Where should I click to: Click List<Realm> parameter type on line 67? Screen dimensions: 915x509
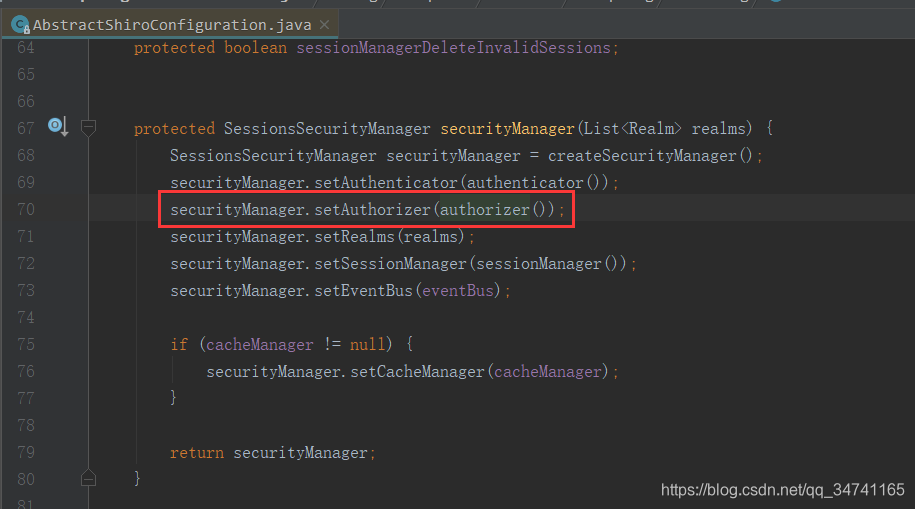click(x=633, y=128)
